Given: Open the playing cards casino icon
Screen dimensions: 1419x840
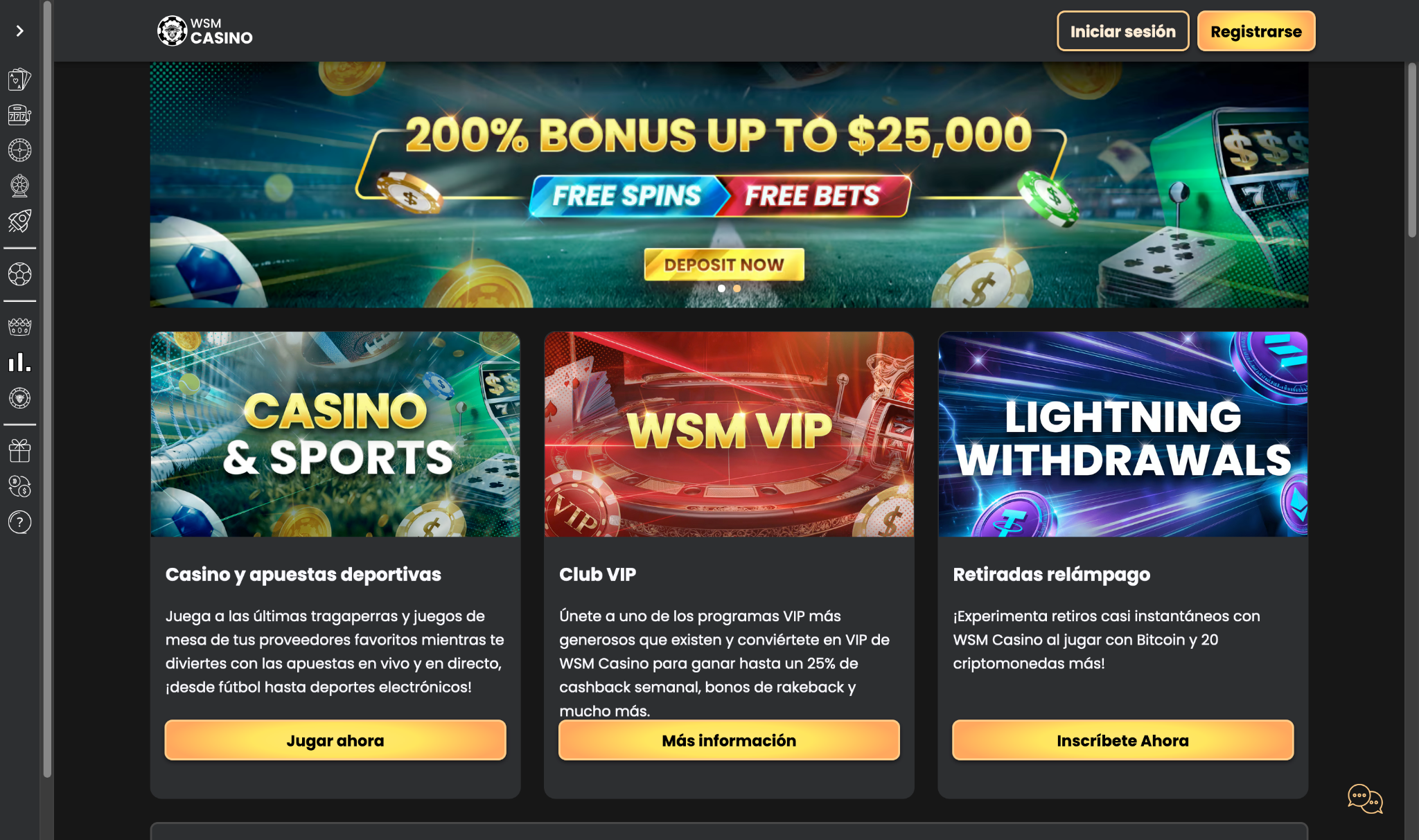Looking at the screenshot, I should click(19, 80).
